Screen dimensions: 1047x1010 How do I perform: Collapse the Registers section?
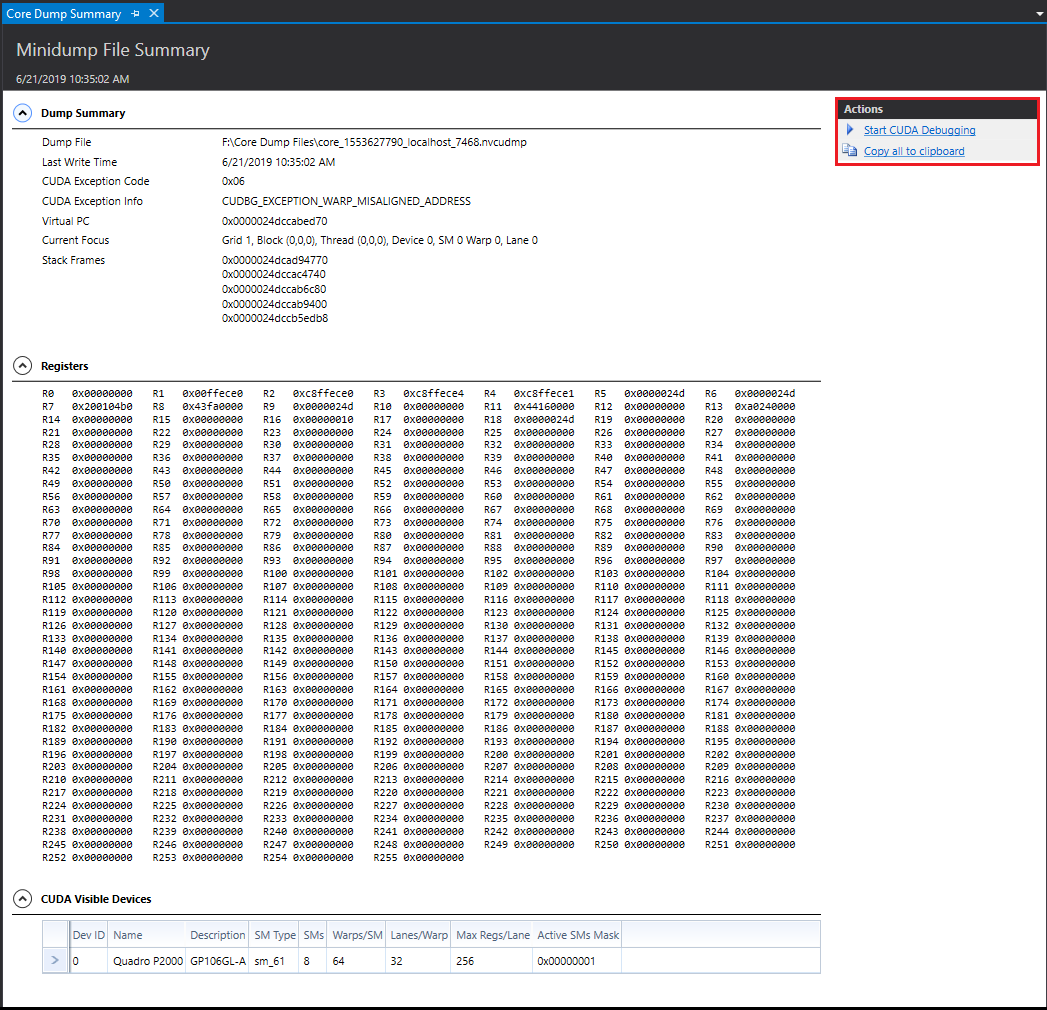(x=22, y=366)
